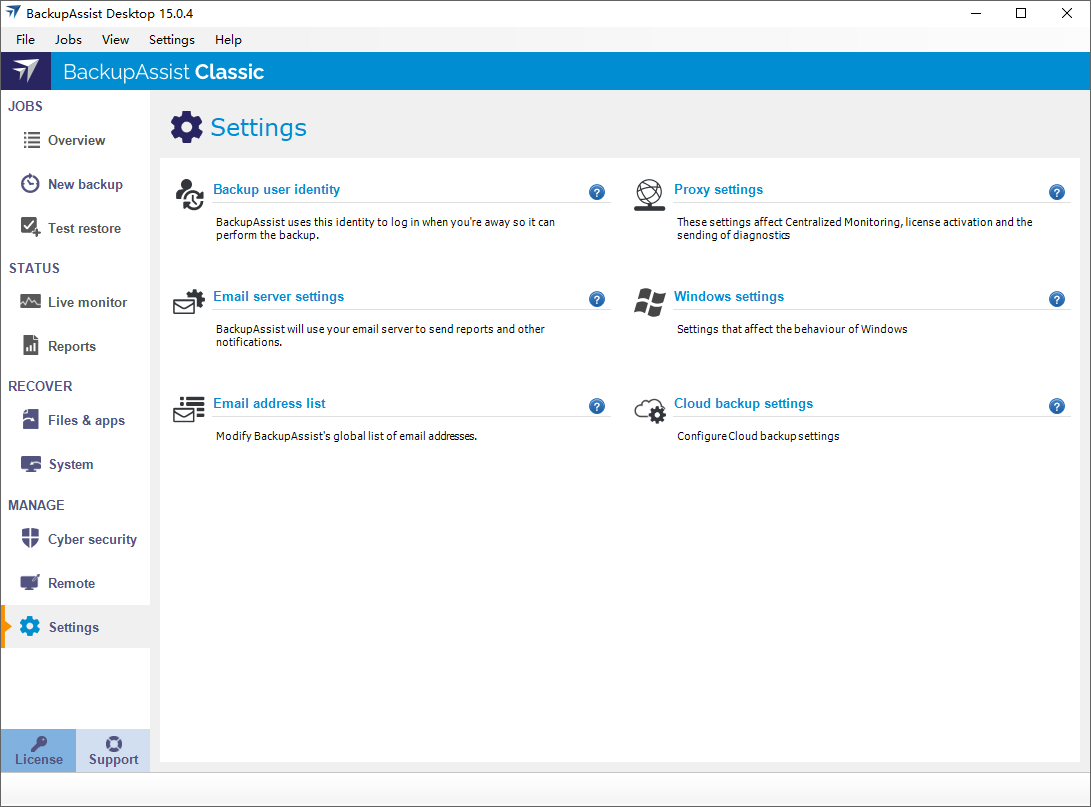Open the Proxy settings link

(x=718, y=189)
